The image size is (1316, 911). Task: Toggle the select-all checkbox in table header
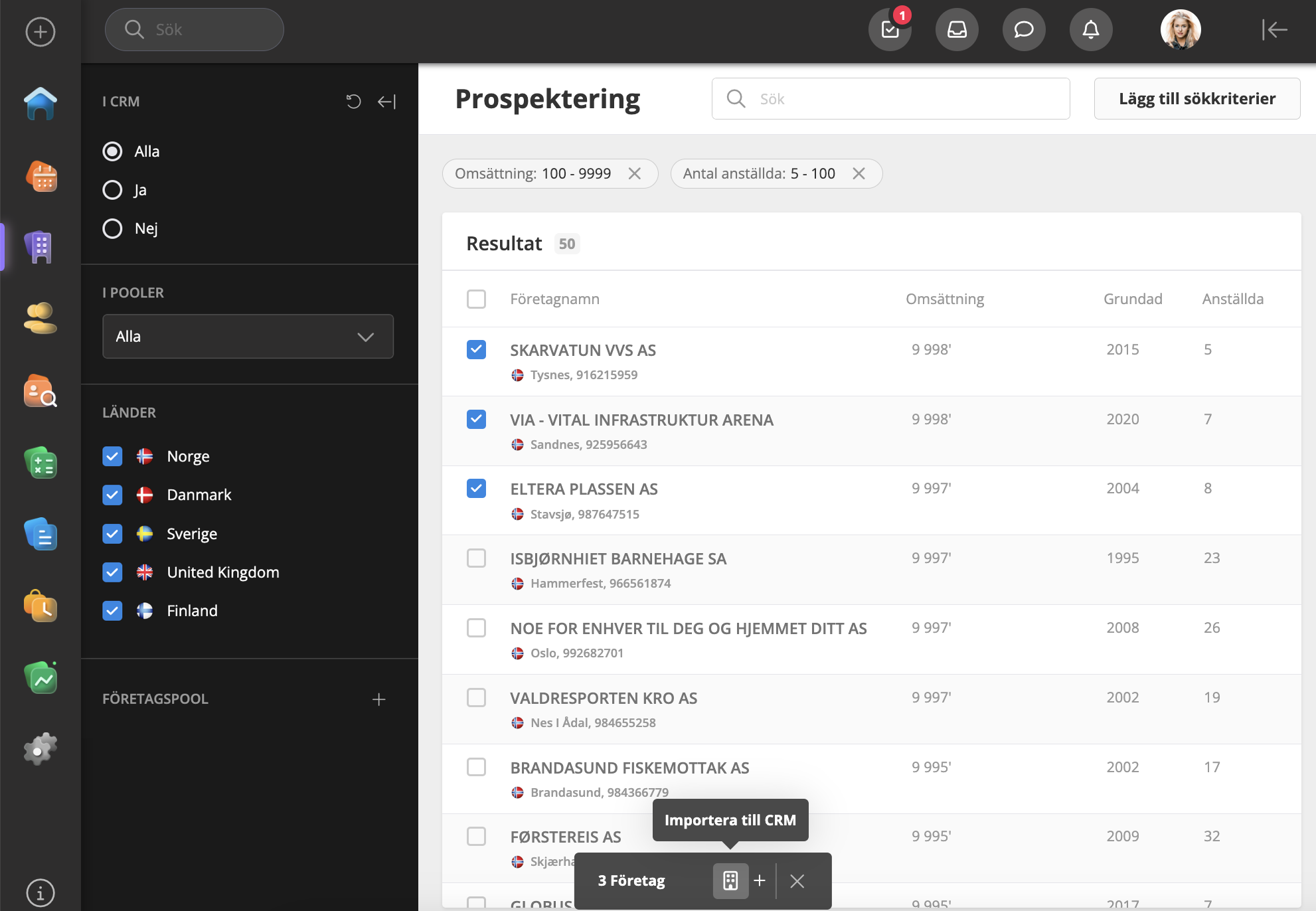476,299
